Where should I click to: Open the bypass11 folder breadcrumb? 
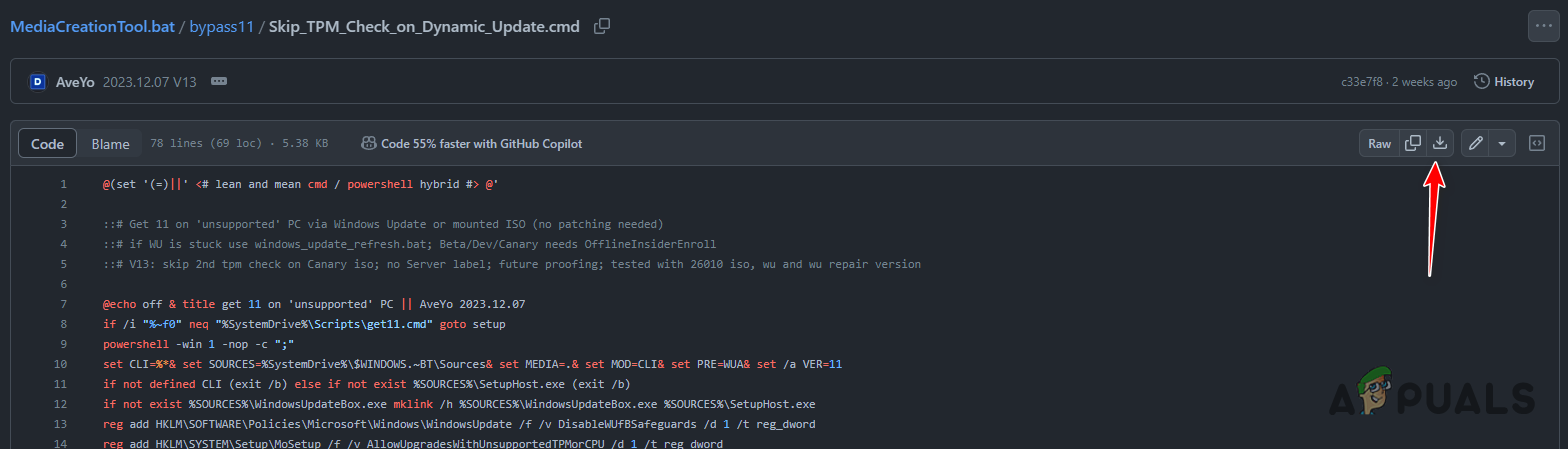222,27
